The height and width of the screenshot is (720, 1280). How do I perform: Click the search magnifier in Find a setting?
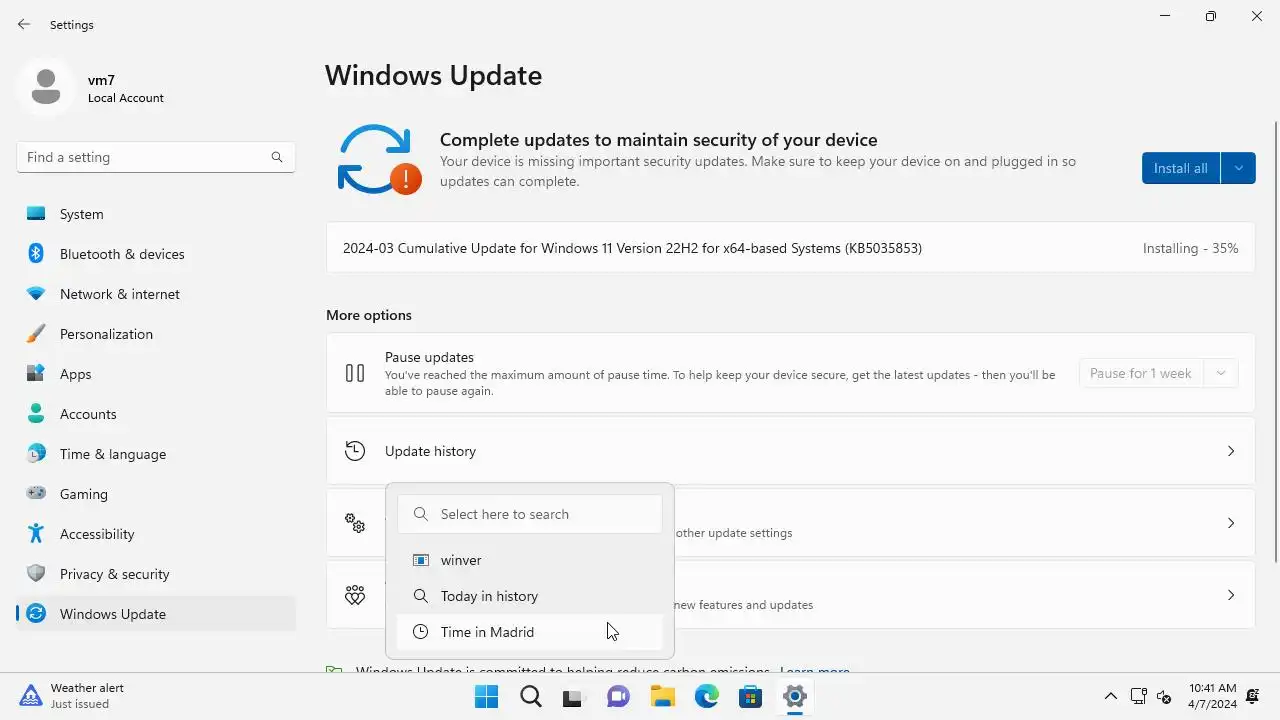tap(277, 157)
